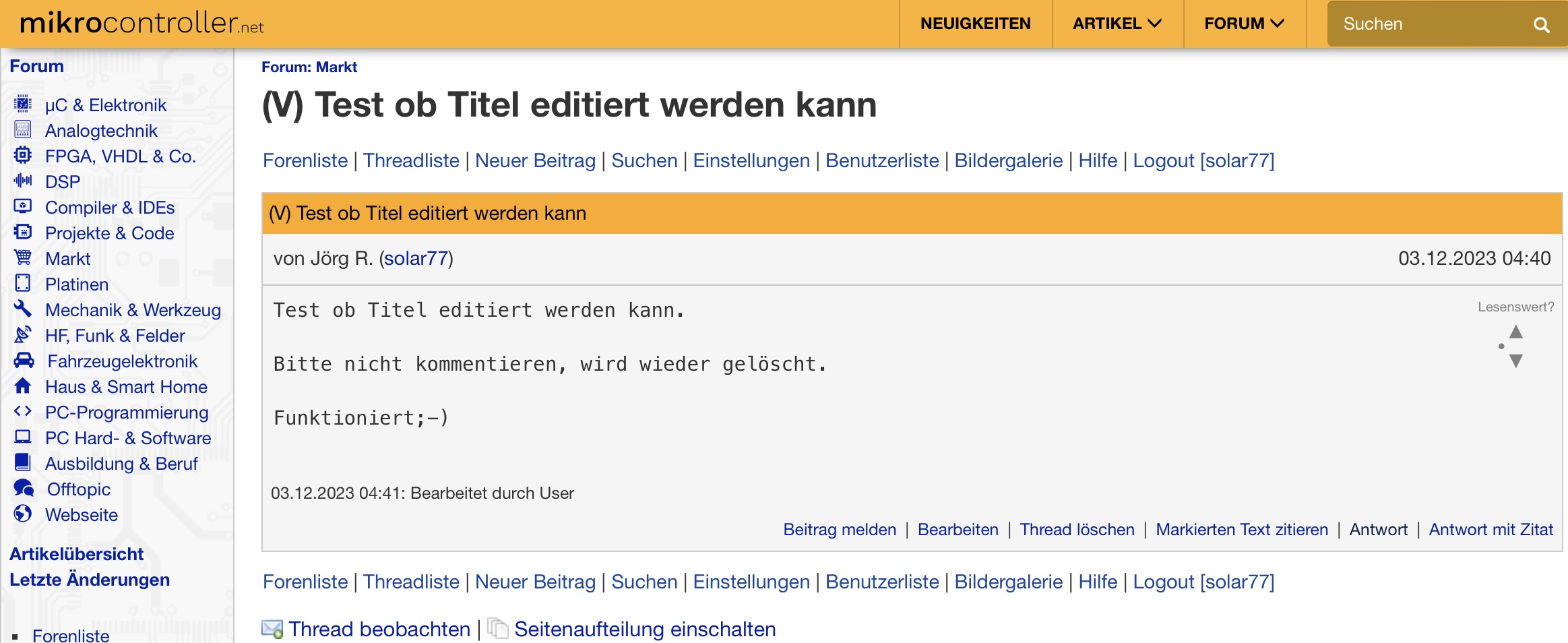Open Letzte Änderungen in the sidebar
Viewport: 1568px width, 643px height.
[90, 580]
